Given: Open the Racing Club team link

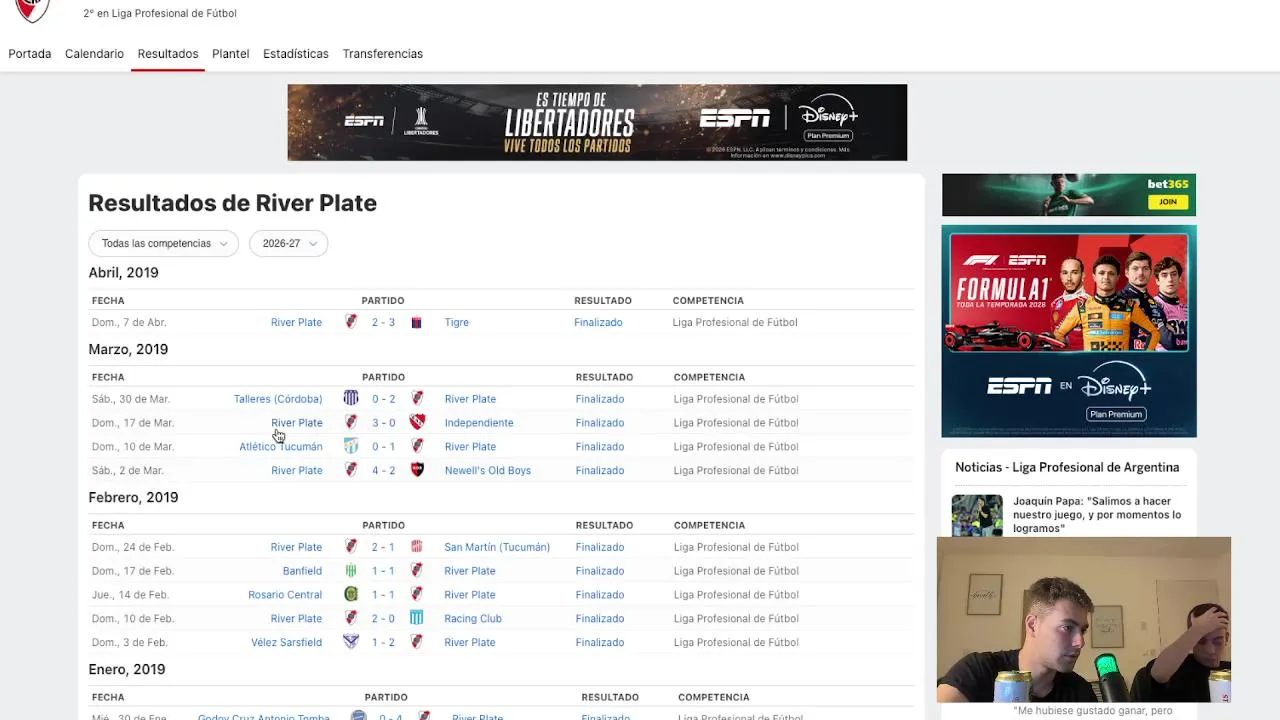Looking at the screenshot, I should coord(473,618).
